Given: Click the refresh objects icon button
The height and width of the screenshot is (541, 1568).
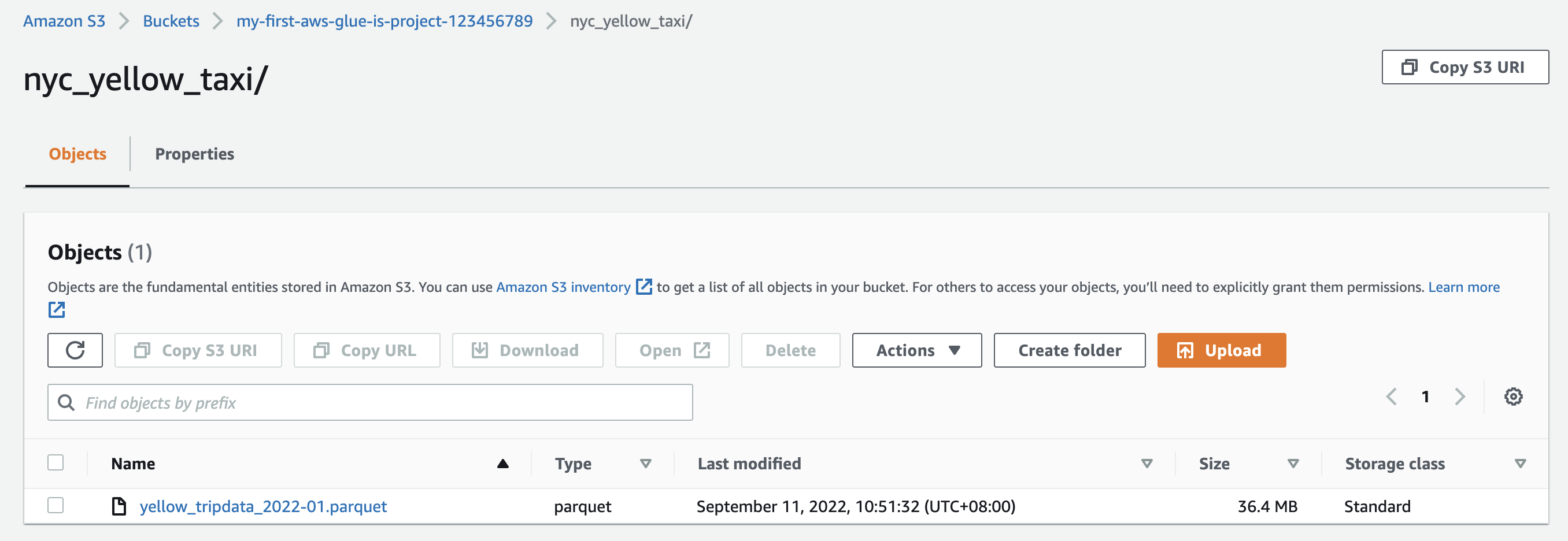Looking at the screenshot, I should pos(75,350).
